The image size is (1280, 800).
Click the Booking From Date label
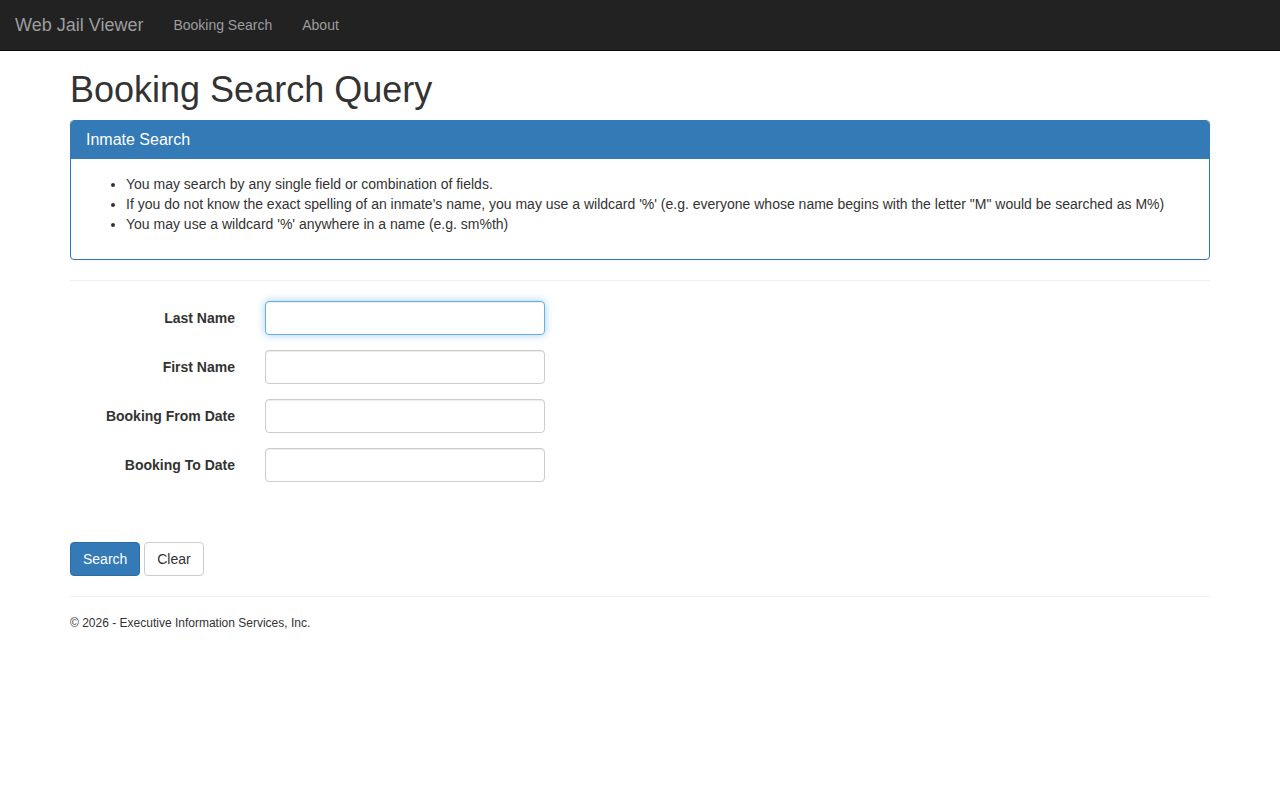pyautogui.click(x=171, y=416)
